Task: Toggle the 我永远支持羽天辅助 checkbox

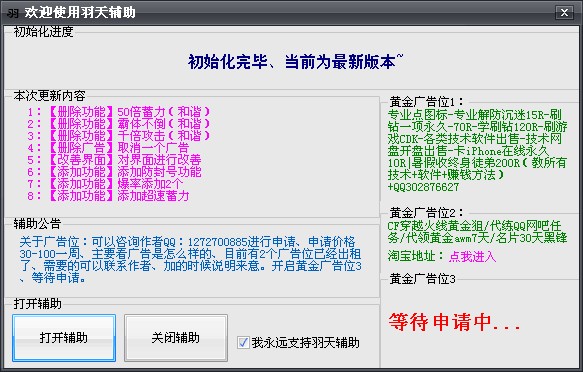Action: click(243, 342)
